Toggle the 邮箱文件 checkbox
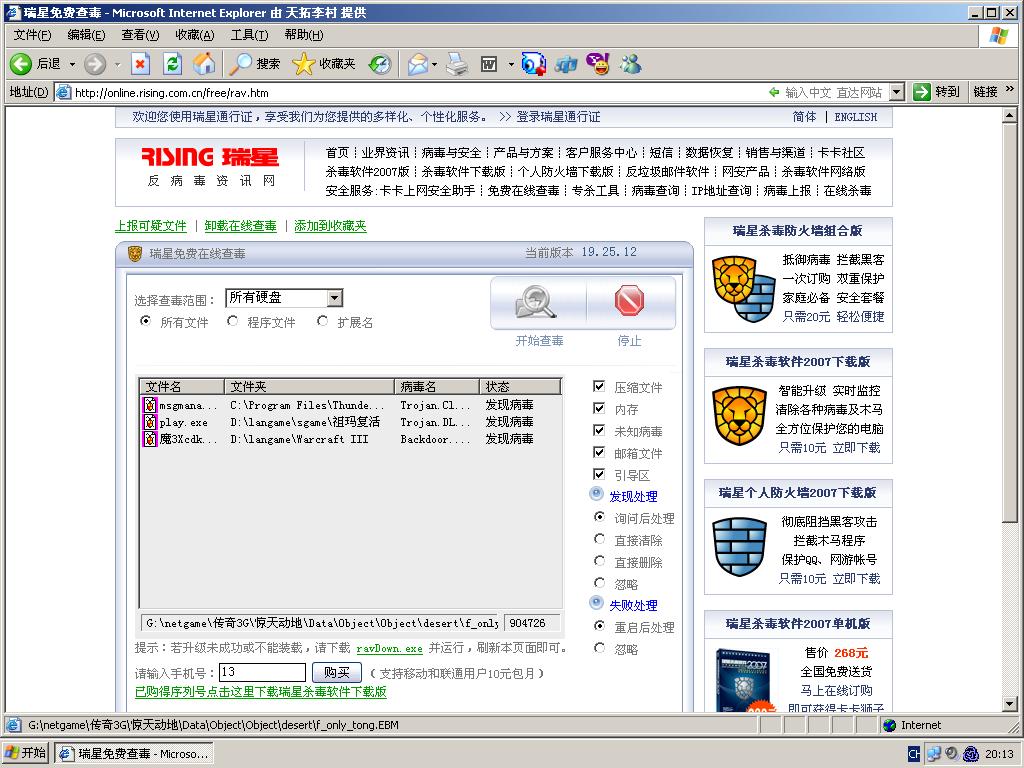Screen dimensions: 1024x768 [x=599, y=452]
